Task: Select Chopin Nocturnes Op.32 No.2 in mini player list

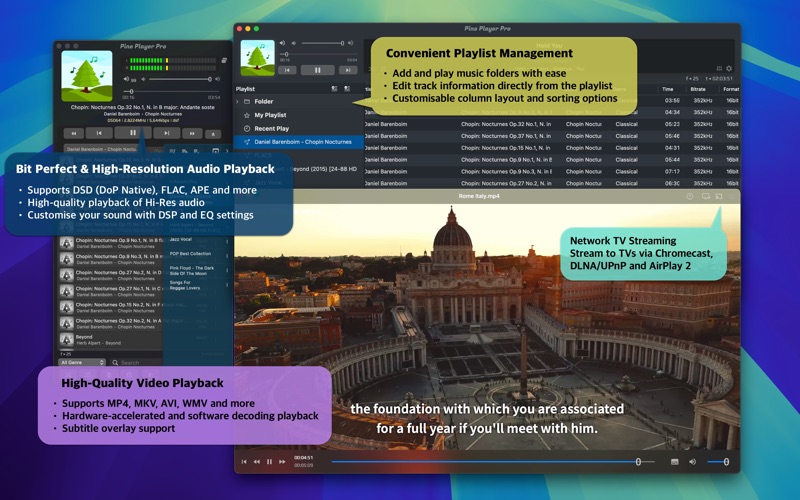Action: click(x=111, y=323)
